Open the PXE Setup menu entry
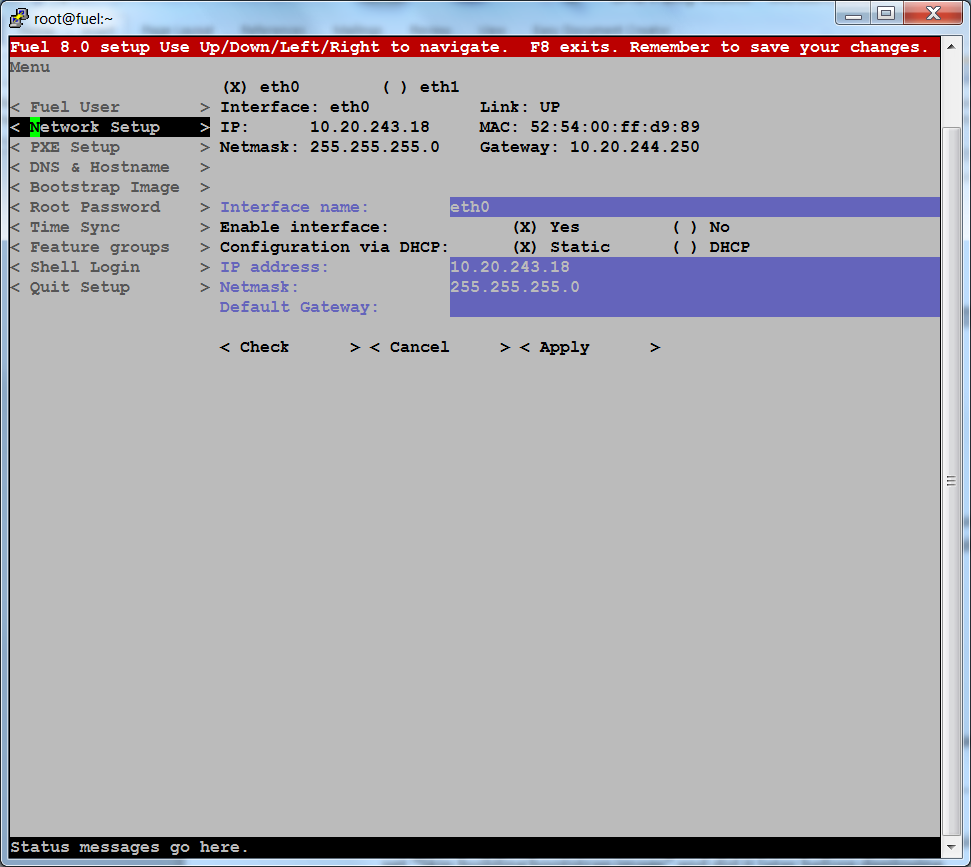The width and height of the screenshot is (971, 867). coord(110,147)
